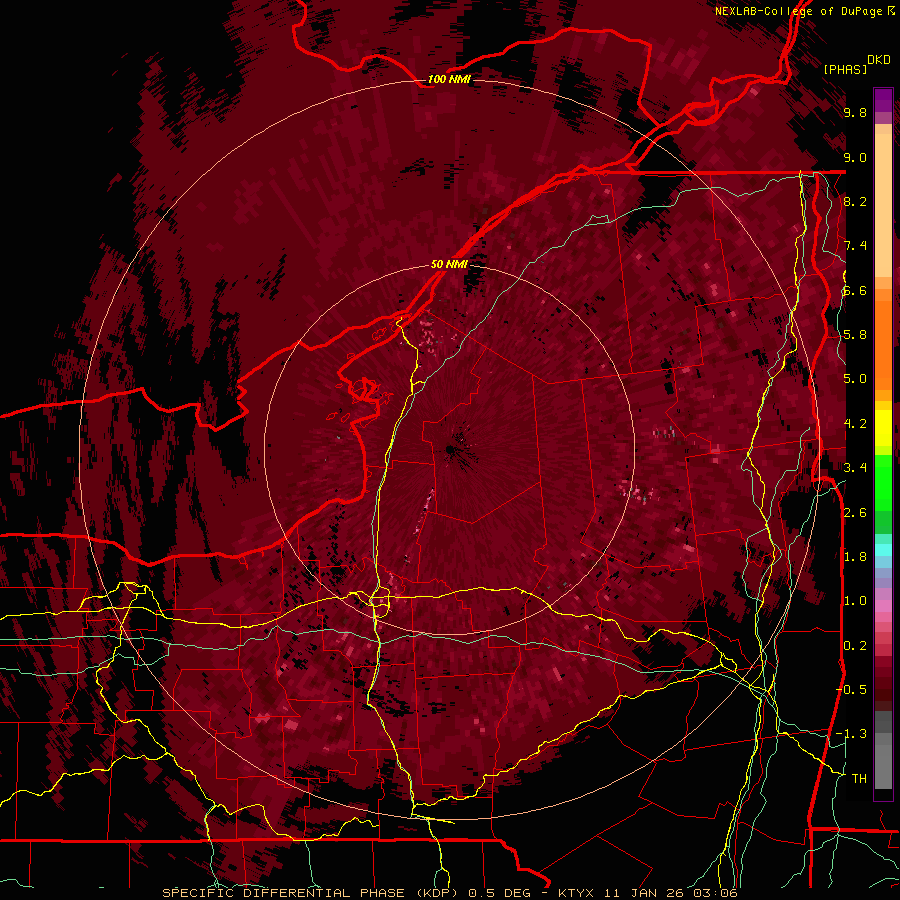Image resolution: width=900 pixels, height=900 pixels.
Task: Click the 1.0 scale value
Action: point(855,601)
